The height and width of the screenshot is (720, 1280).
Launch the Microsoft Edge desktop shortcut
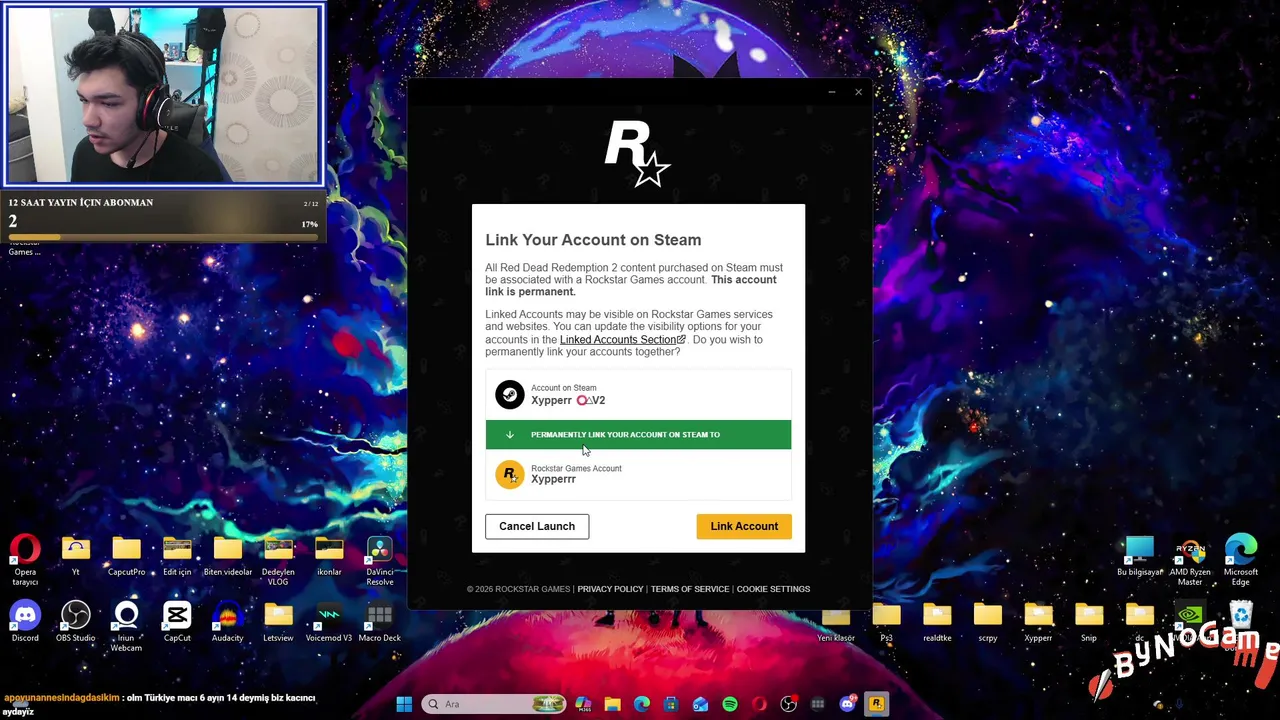(1241, 561)
